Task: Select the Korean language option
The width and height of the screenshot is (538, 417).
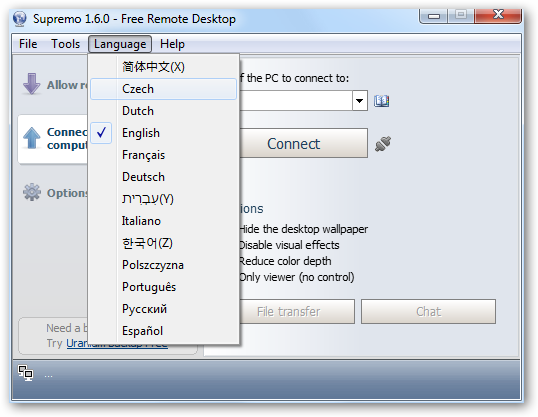Action: pyautogui.click(x=163, y=243)
